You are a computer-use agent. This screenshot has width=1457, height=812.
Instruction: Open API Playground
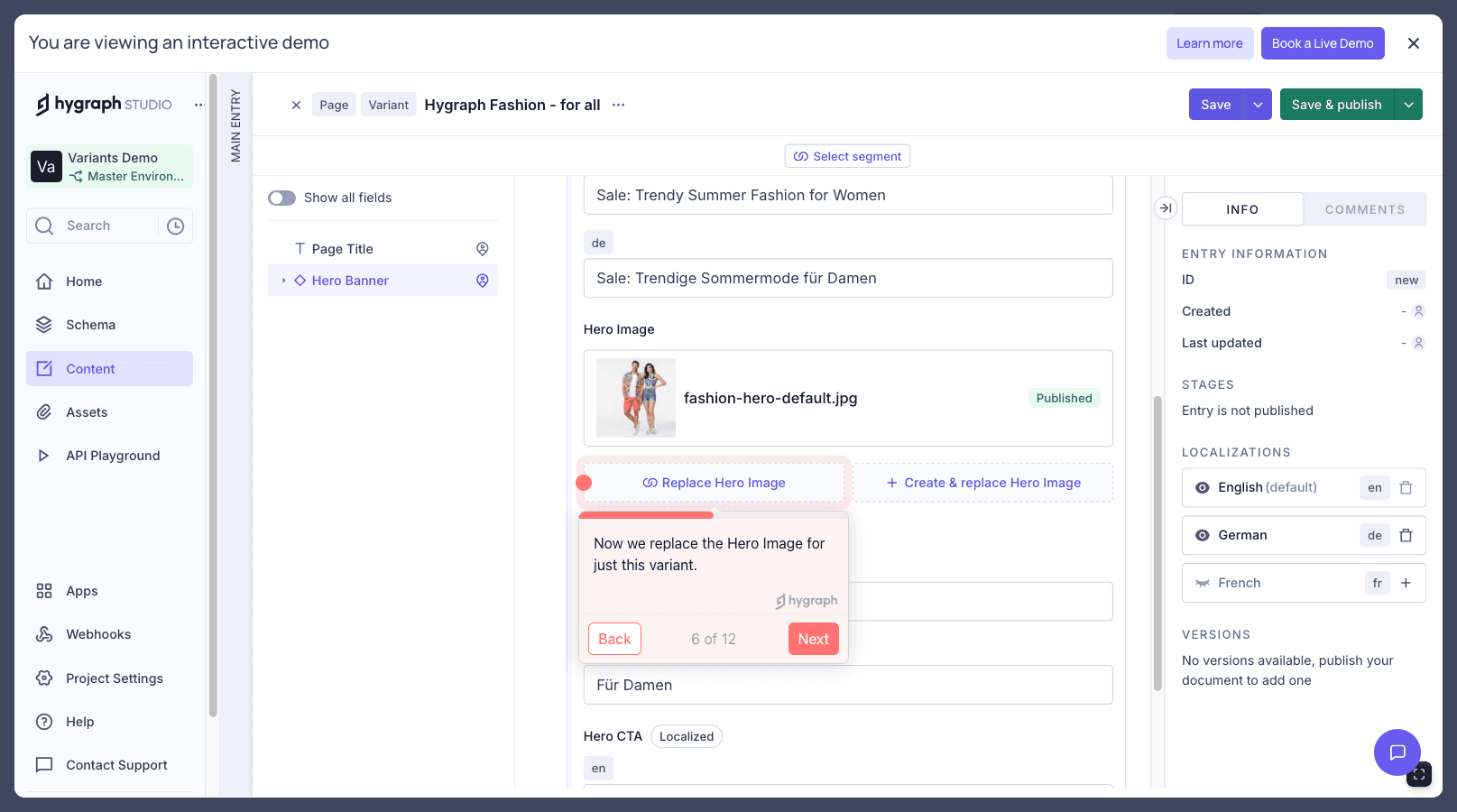[x=109, y=456]
